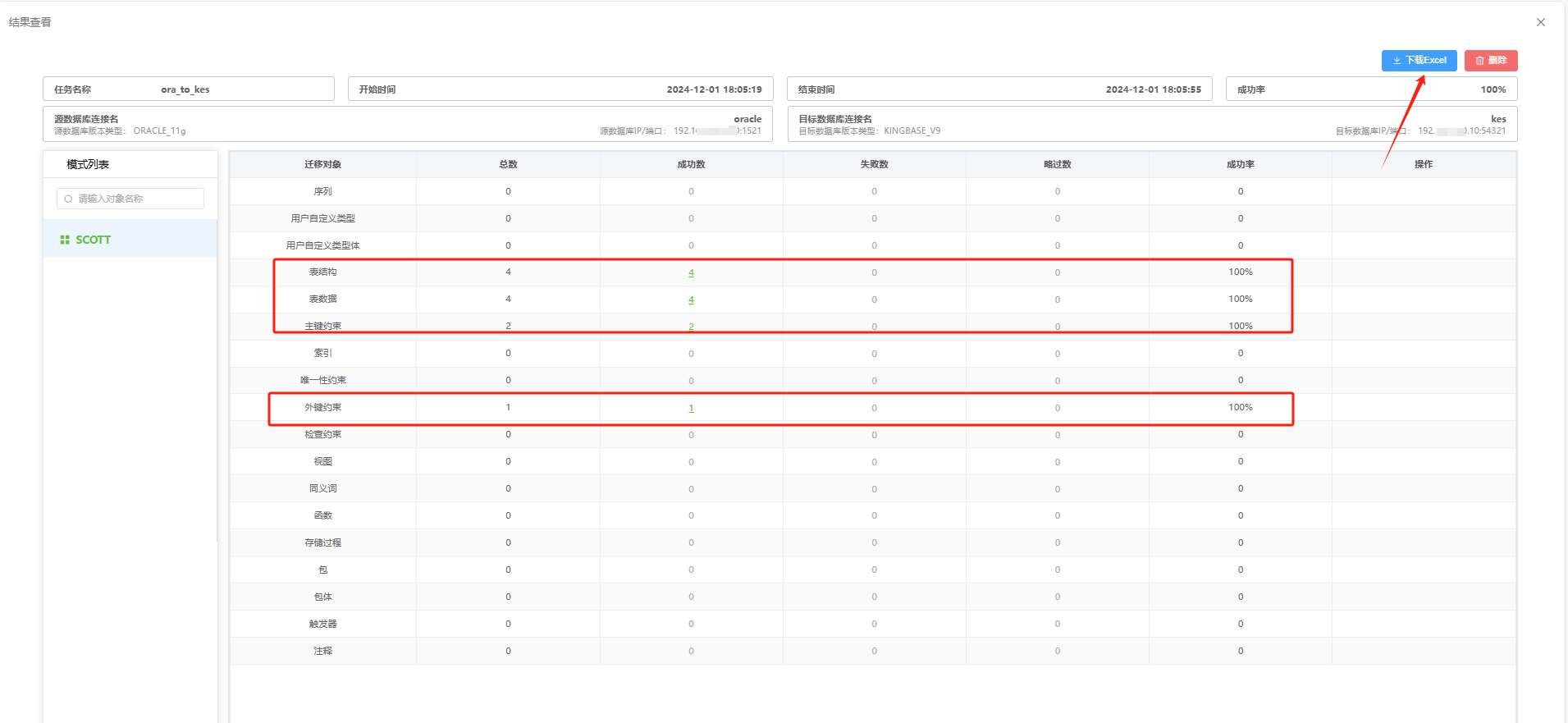Click the 包 row label
Image resolution: width=1568 pixels, height=723 pixels.
[x=323, y=570]
